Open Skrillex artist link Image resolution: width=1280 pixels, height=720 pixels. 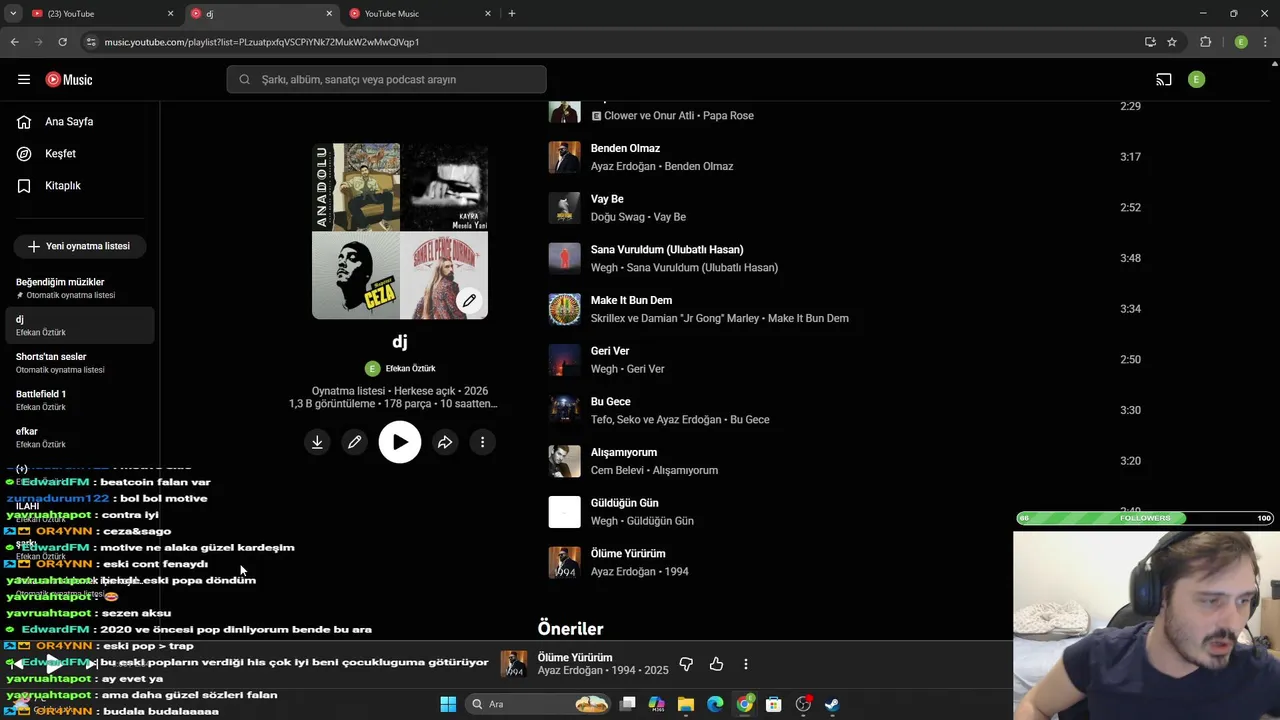[610, 319]
